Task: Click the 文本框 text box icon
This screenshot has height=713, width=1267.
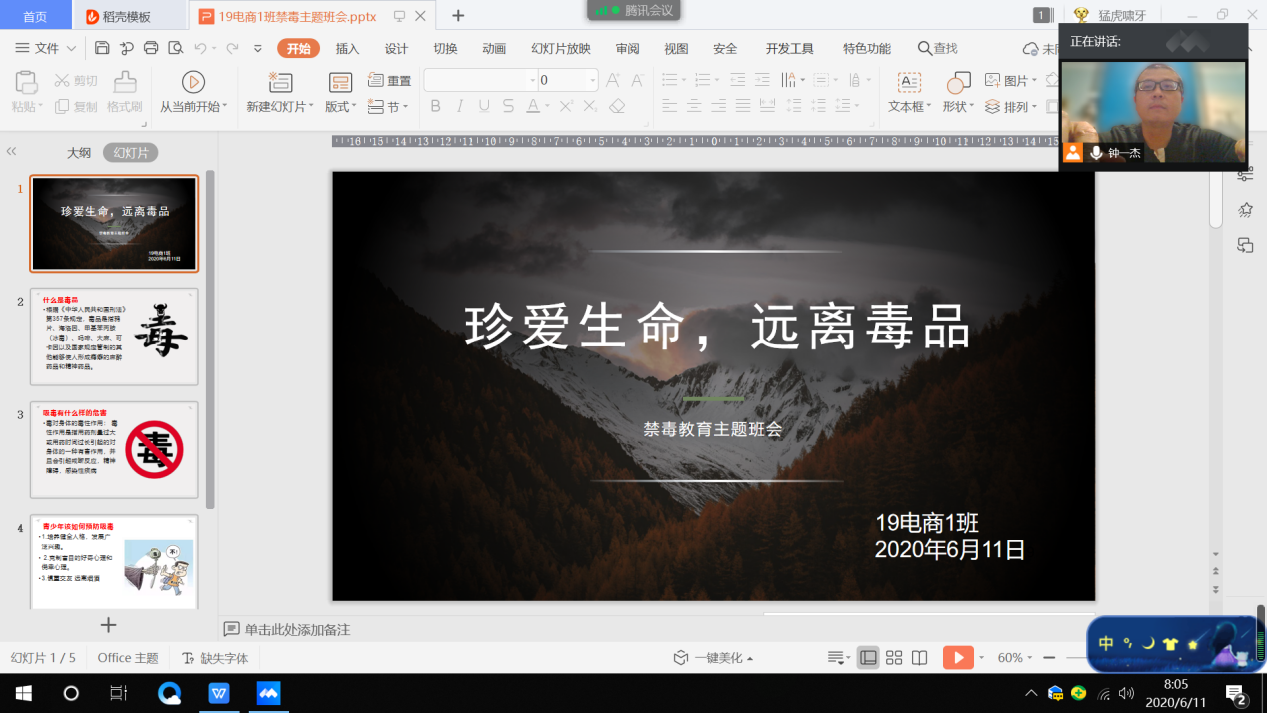Action: pyautogui.click(x=909, y=82)
